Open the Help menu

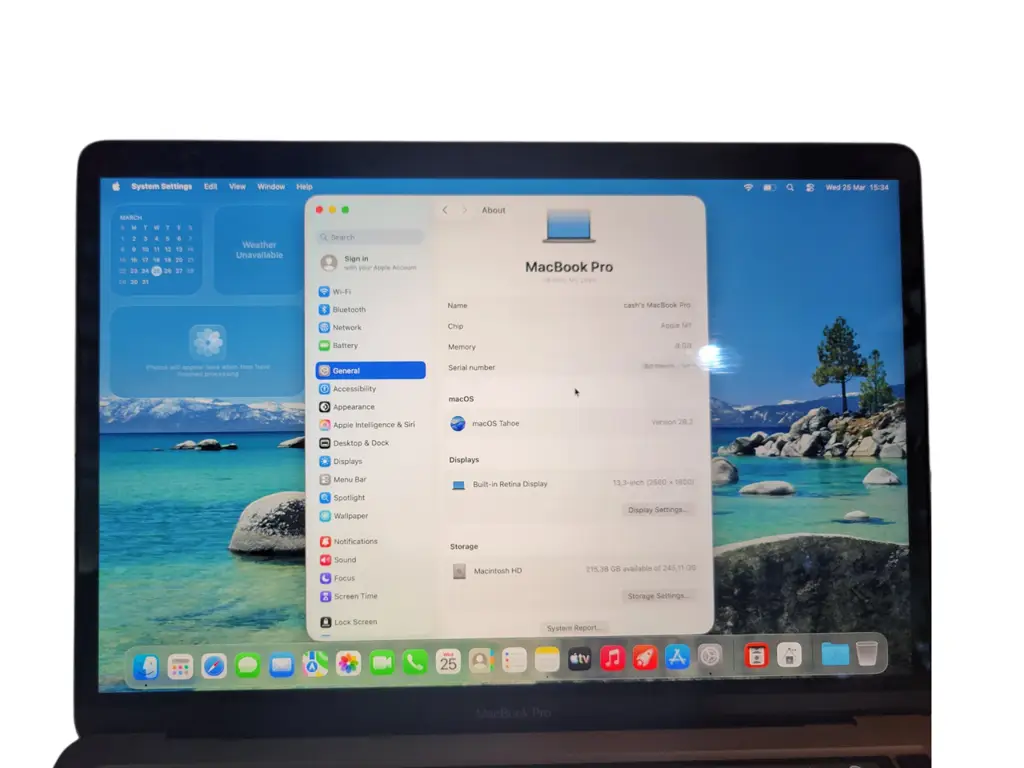pyautogui.click(x=304, y=186)
